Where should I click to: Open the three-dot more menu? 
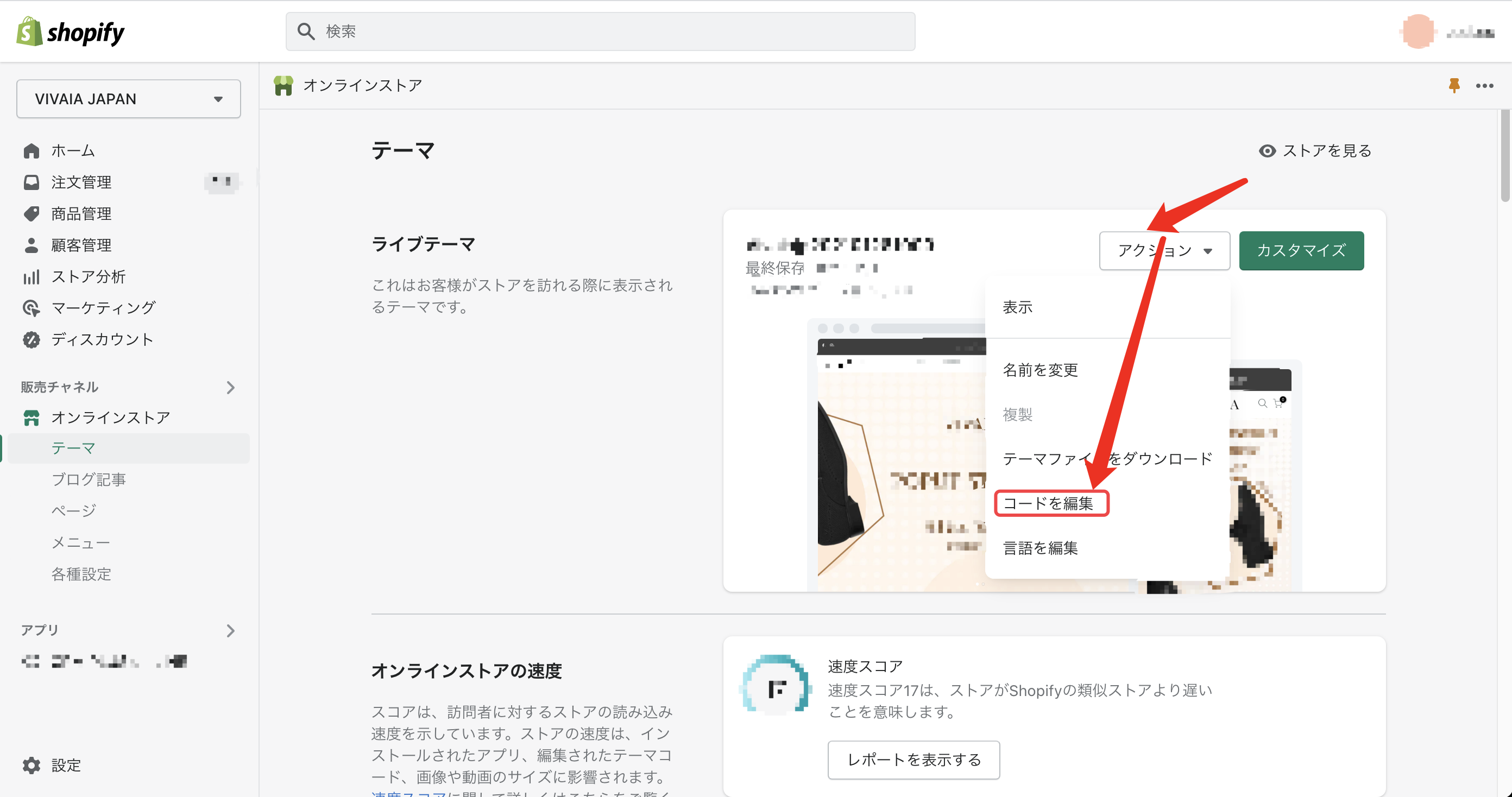click(x=1485, y=86)
